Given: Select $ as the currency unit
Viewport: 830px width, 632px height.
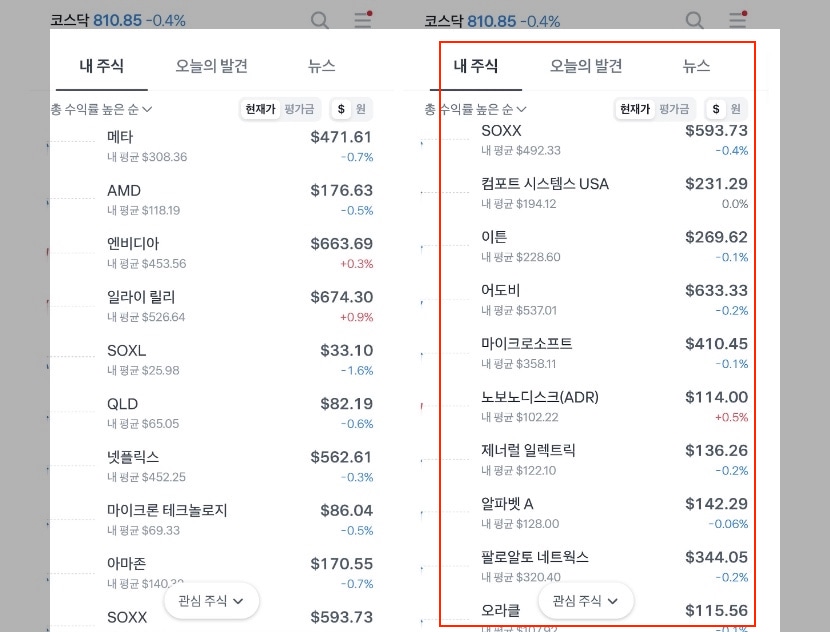Looking at the screenshot, I should click(x=715, y=109).
